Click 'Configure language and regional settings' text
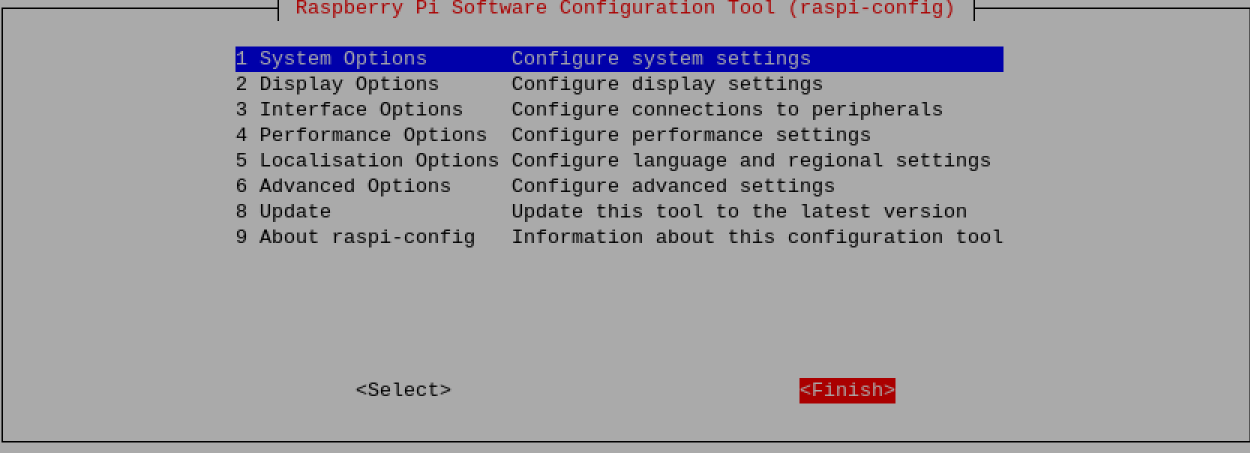Image resolution: width=1250 pixels, height=453 pixels. pyautogui.click(x=751, y=161)
